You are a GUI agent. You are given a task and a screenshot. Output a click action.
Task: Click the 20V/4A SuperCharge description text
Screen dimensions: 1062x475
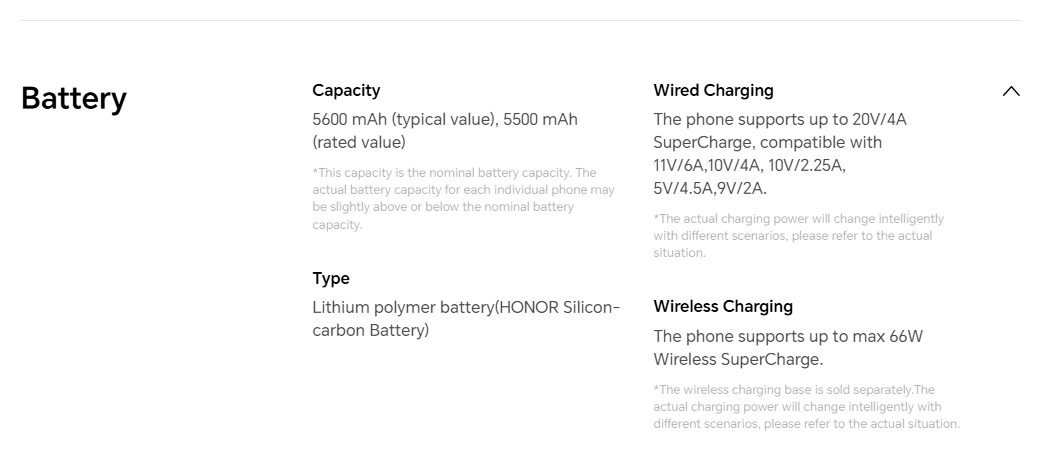(x=780, y=154)
